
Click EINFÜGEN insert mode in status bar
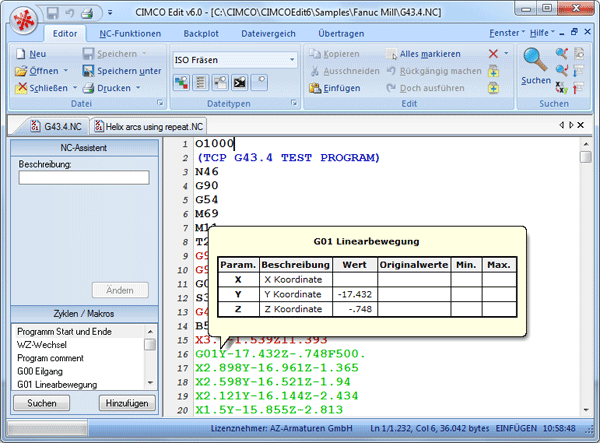516,428
